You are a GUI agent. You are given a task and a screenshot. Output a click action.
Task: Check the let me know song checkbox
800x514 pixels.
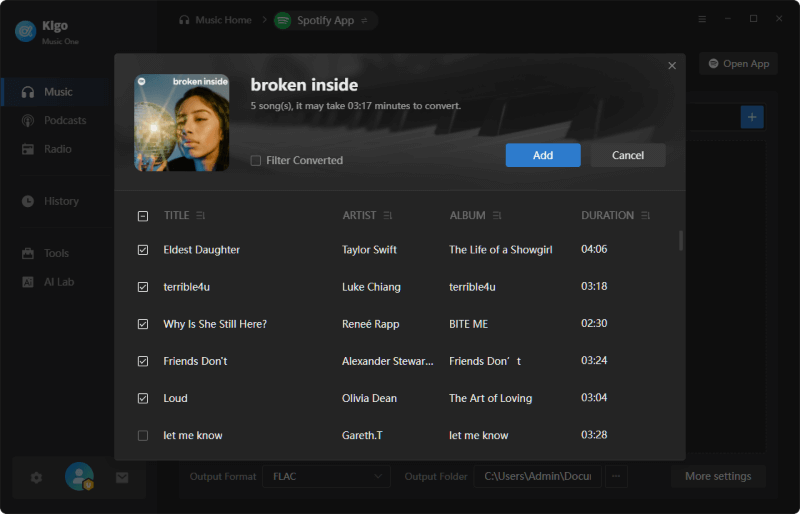[143, 436]
